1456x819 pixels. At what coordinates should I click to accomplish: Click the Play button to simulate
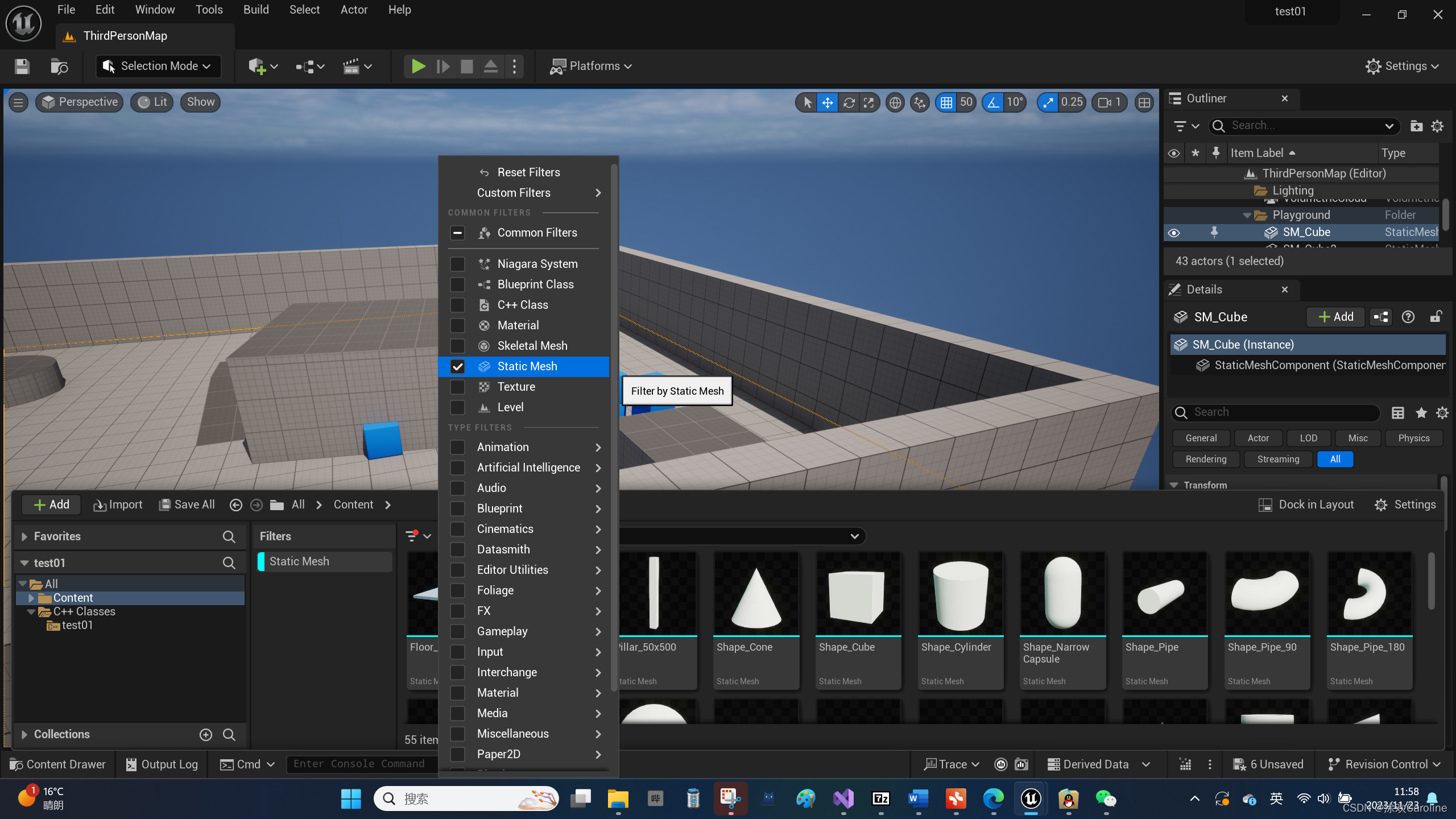point(417,66)
